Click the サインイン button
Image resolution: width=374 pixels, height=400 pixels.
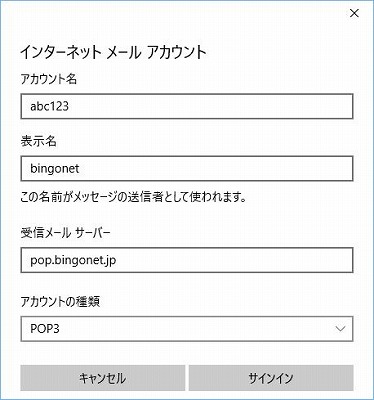click(x=271, y=378)
